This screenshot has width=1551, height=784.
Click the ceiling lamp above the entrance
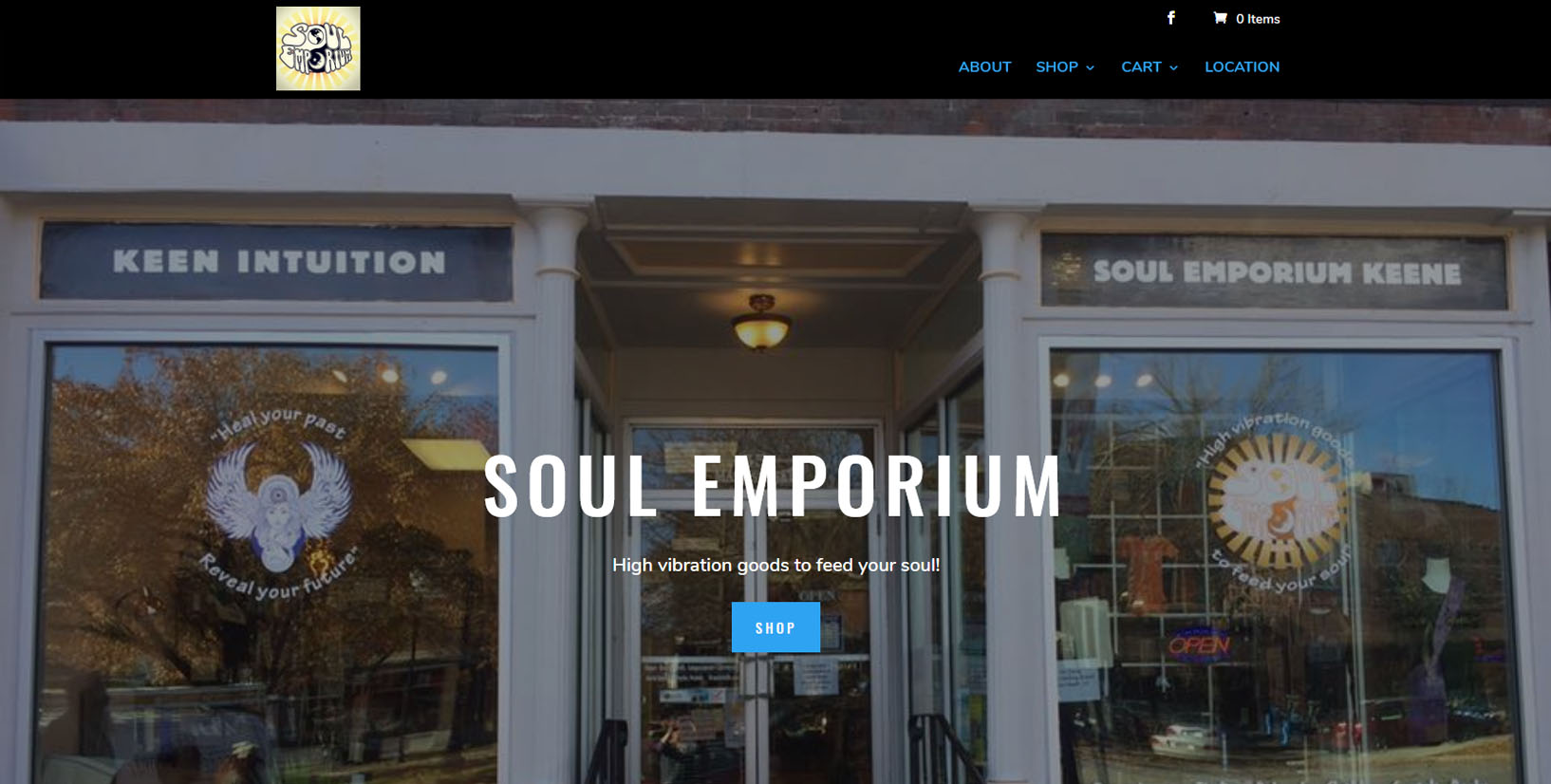pyautogui.click(x=761, y=321)
